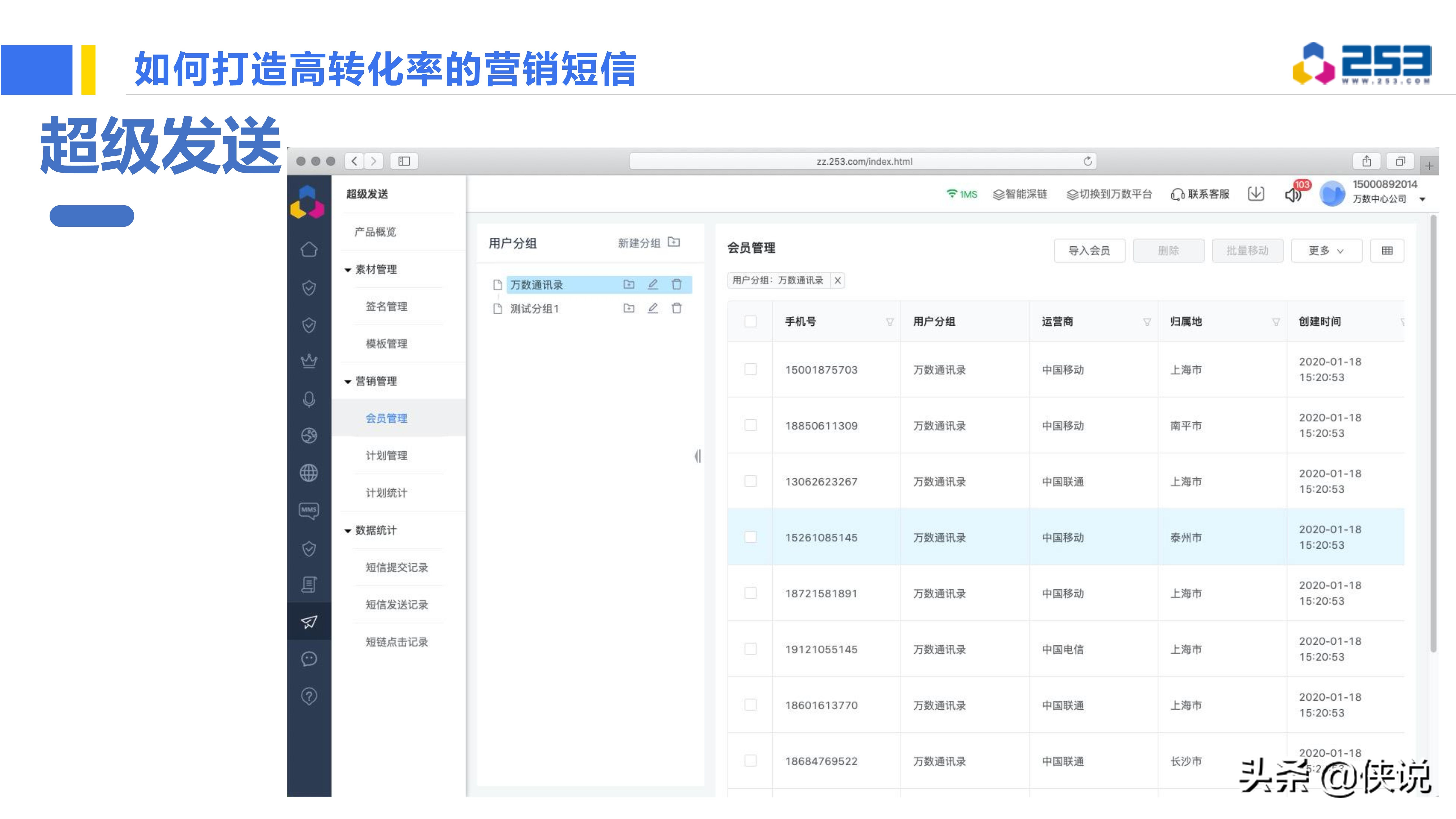Viewport: 1456px width, 819px height.
Task: Remove the 用户分组: 万数通讯录 filter tag
Action: pos(838,280)
